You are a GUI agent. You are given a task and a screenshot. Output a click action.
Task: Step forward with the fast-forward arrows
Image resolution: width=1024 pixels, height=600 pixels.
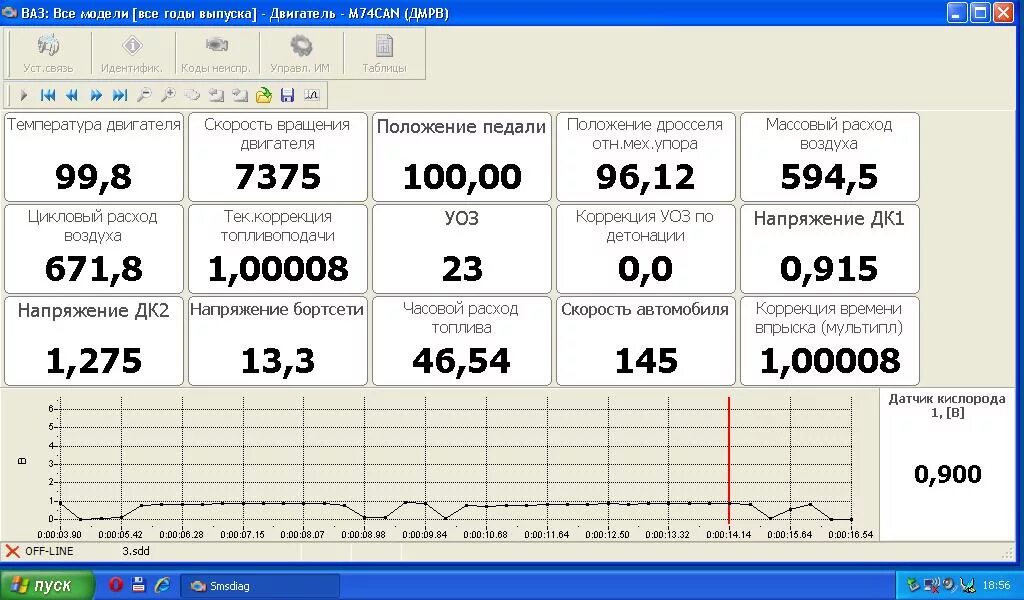pos(96,95)
